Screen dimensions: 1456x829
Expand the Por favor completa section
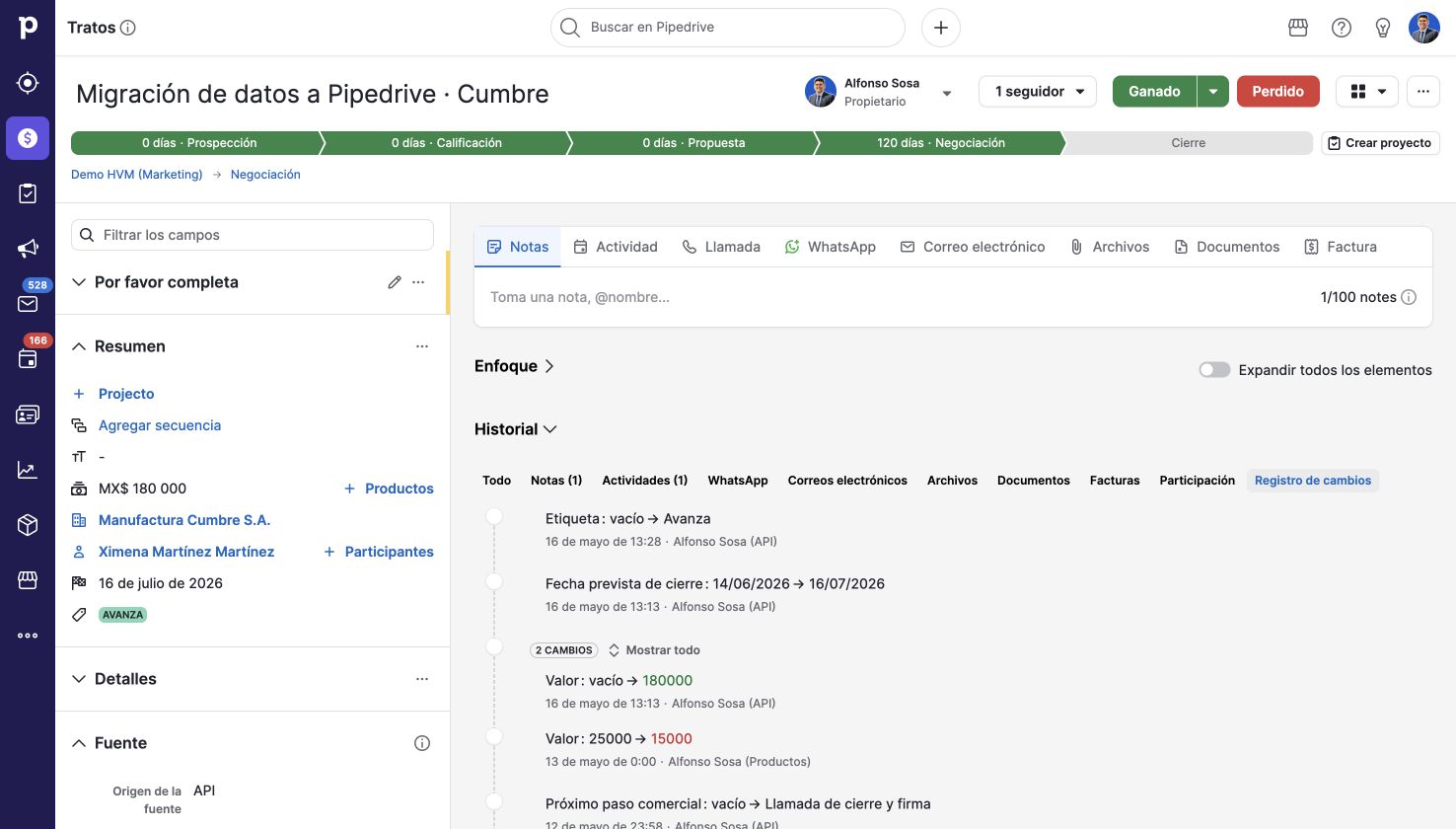tap(79, 282)
